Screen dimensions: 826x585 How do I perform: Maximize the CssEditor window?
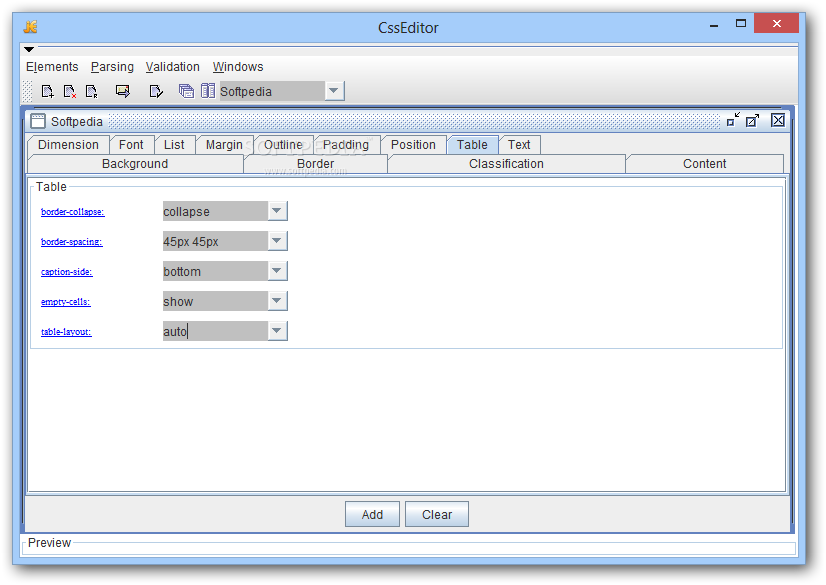741,23
